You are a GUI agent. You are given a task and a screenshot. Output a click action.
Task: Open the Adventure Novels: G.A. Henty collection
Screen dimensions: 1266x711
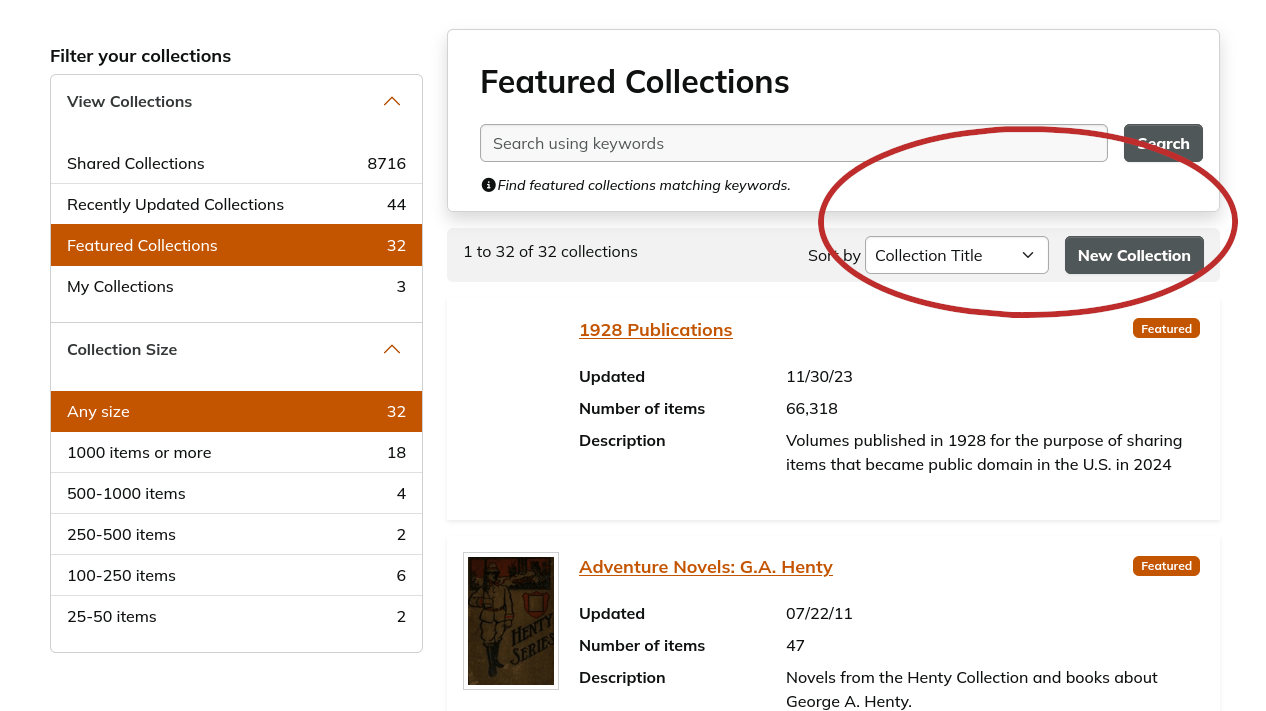coord(705,567)
